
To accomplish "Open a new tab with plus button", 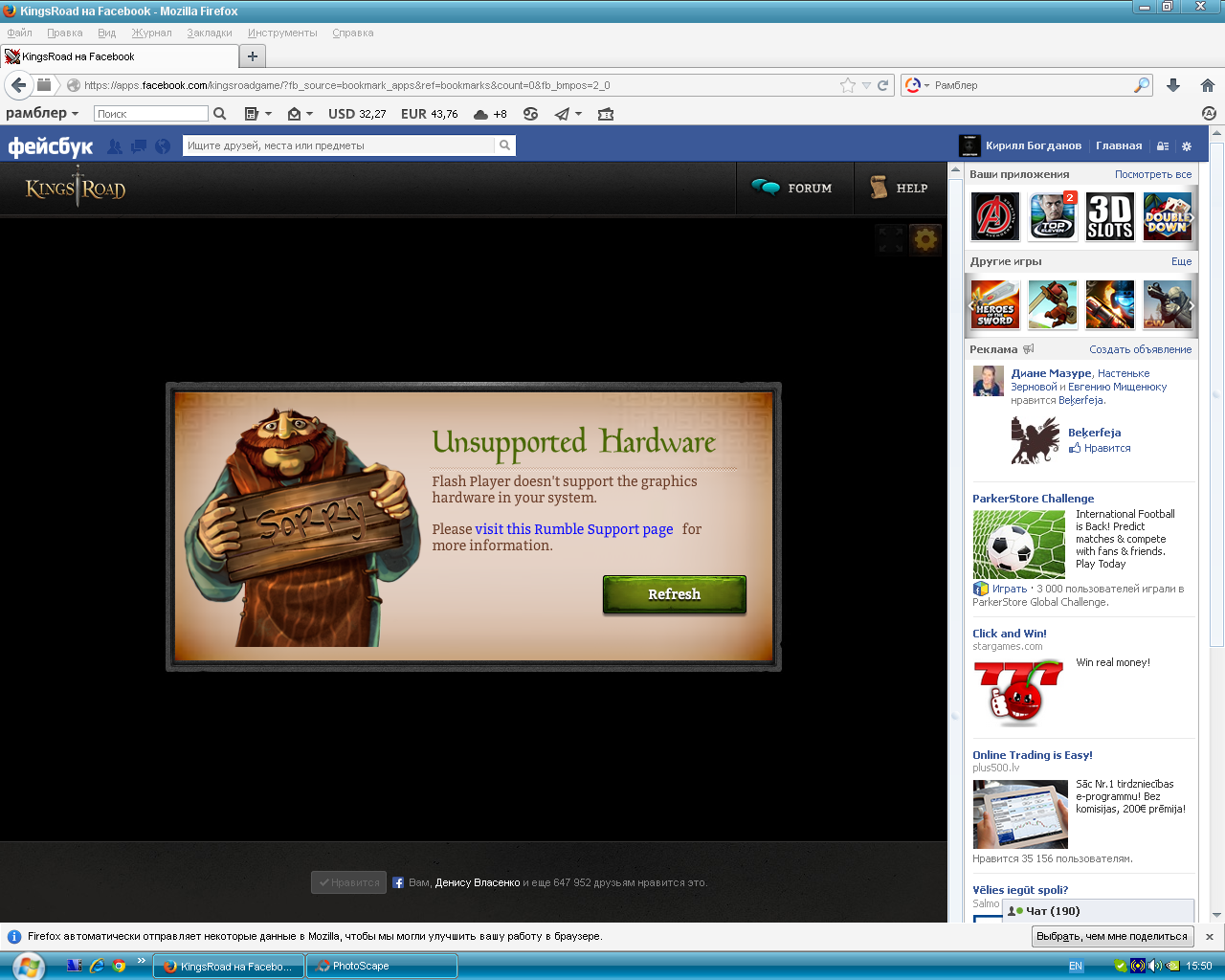I will coord(253,56).
